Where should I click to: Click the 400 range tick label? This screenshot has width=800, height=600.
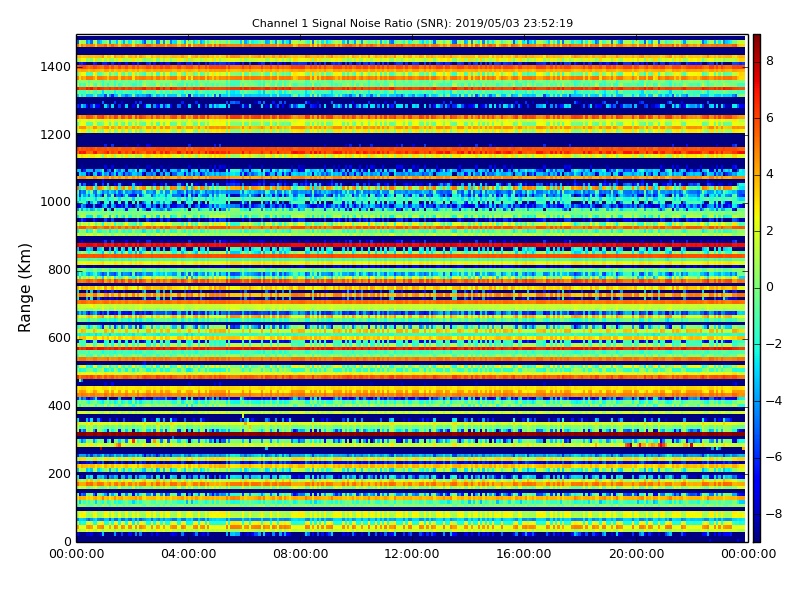point(59,406)
